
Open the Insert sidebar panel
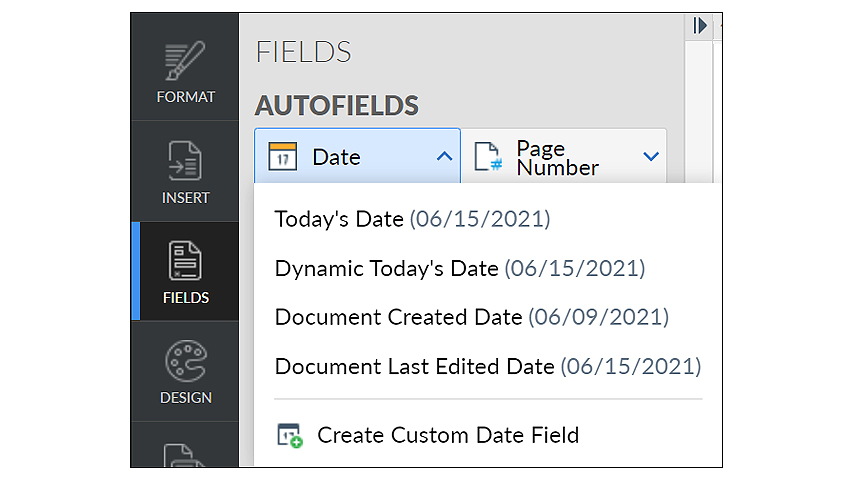click(x=185, y=172)
